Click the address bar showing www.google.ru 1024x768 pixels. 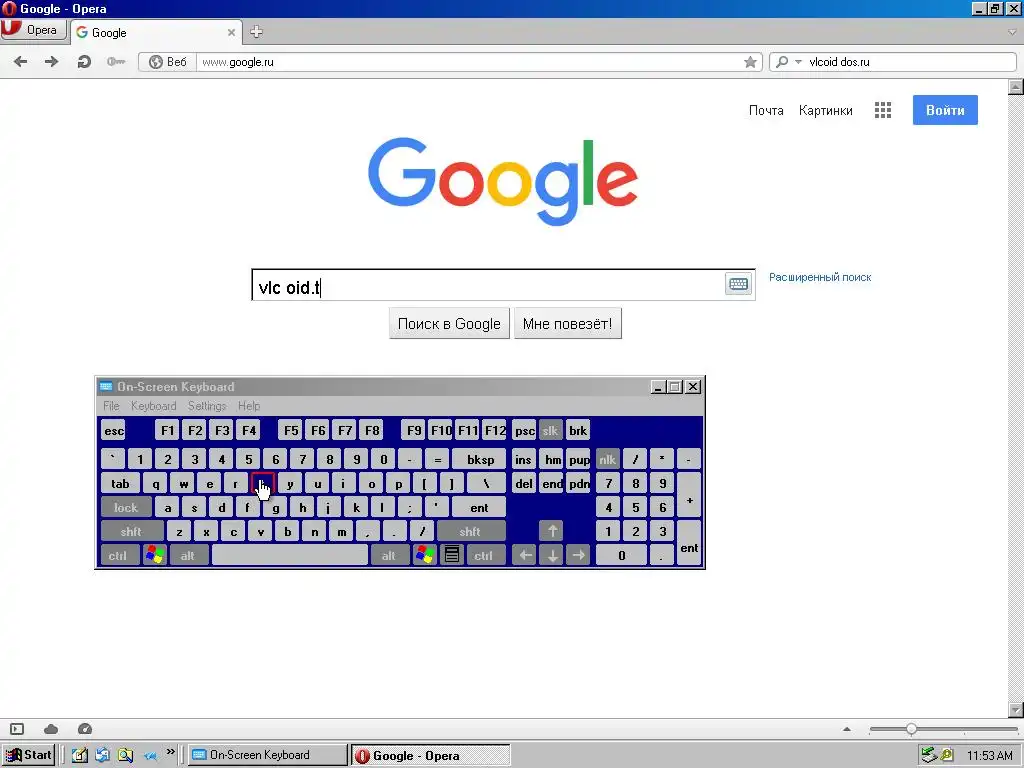click(x=469, y=62)
